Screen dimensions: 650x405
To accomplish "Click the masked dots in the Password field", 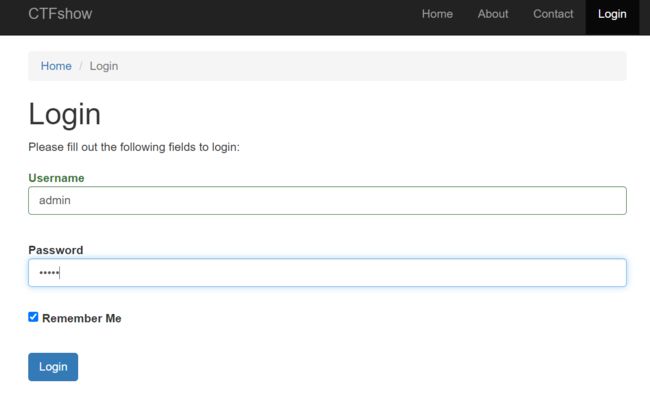I will [49, 272].
